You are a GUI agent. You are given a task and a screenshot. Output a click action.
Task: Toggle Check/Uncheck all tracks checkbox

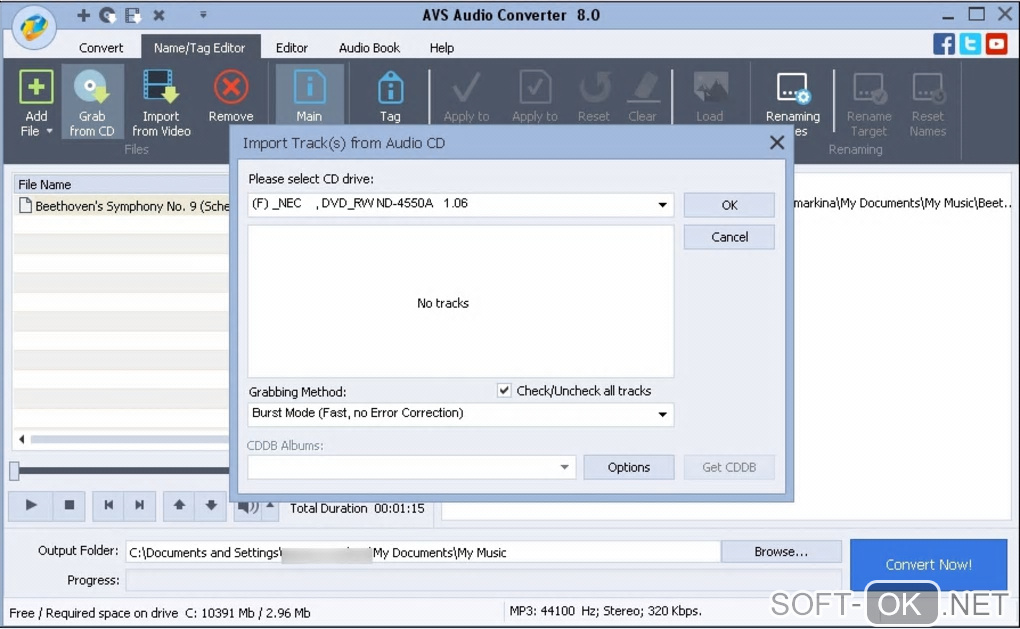point(504,390)
